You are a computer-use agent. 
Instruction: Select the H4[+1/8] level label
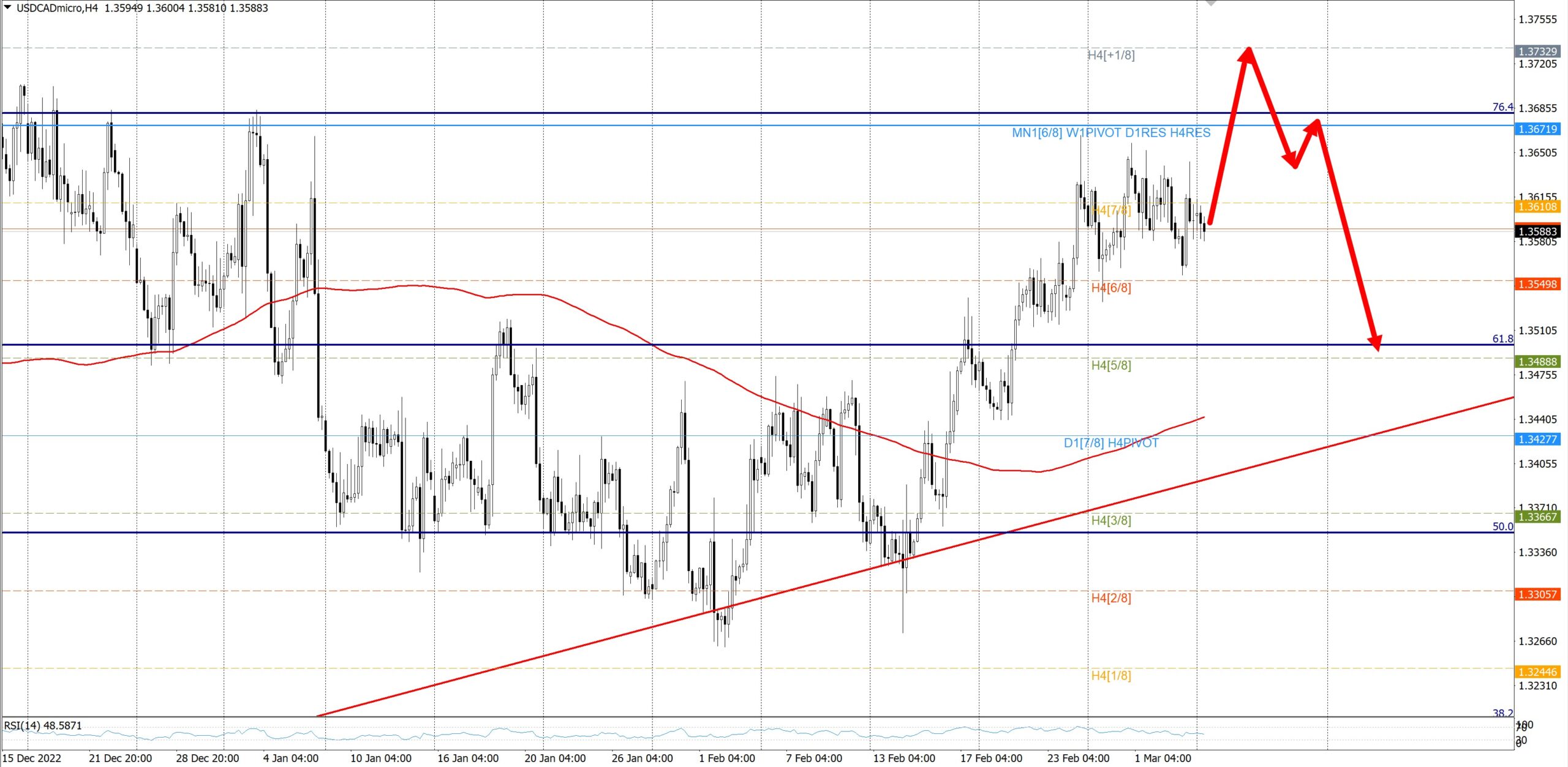(1111, 55)
